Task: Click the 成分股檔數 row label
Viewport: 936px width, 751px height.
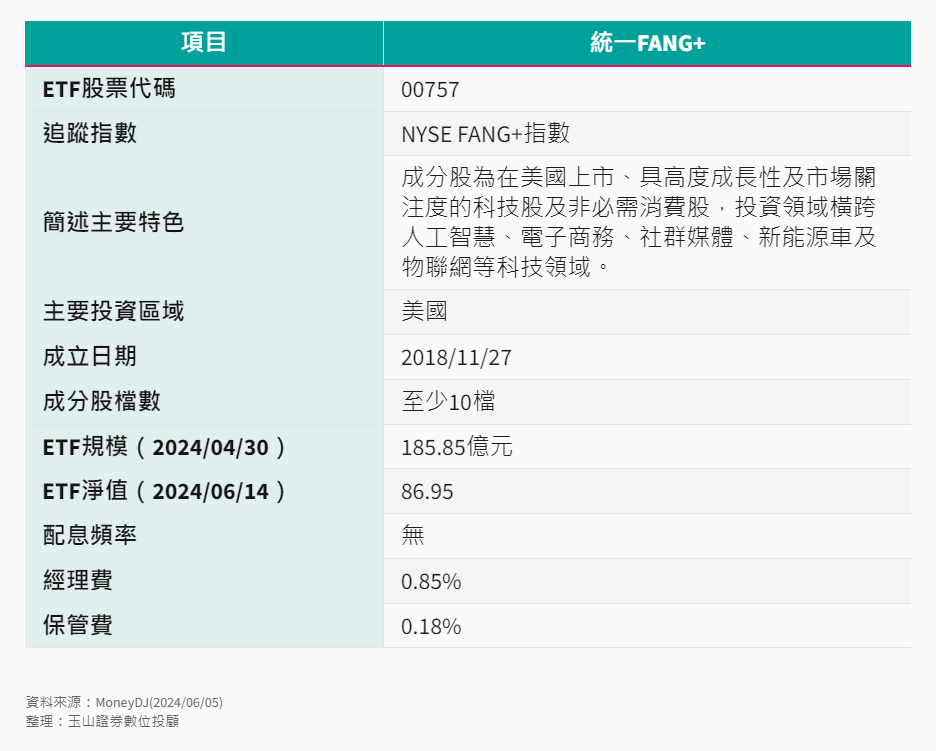Action: [101, 401]
